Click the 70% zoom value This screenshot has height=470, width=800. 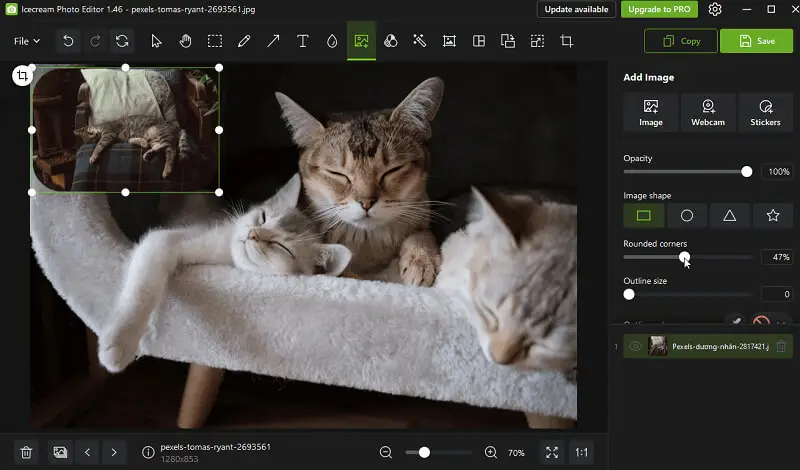point(516,453)
